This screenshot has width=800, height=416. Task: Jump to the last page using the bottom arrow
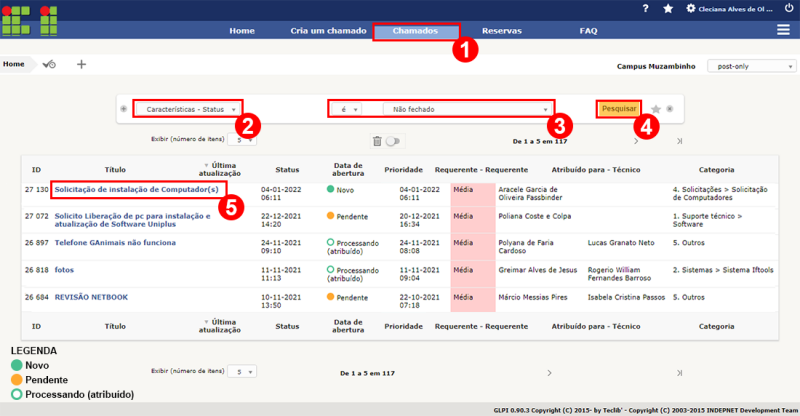(680, 373)
